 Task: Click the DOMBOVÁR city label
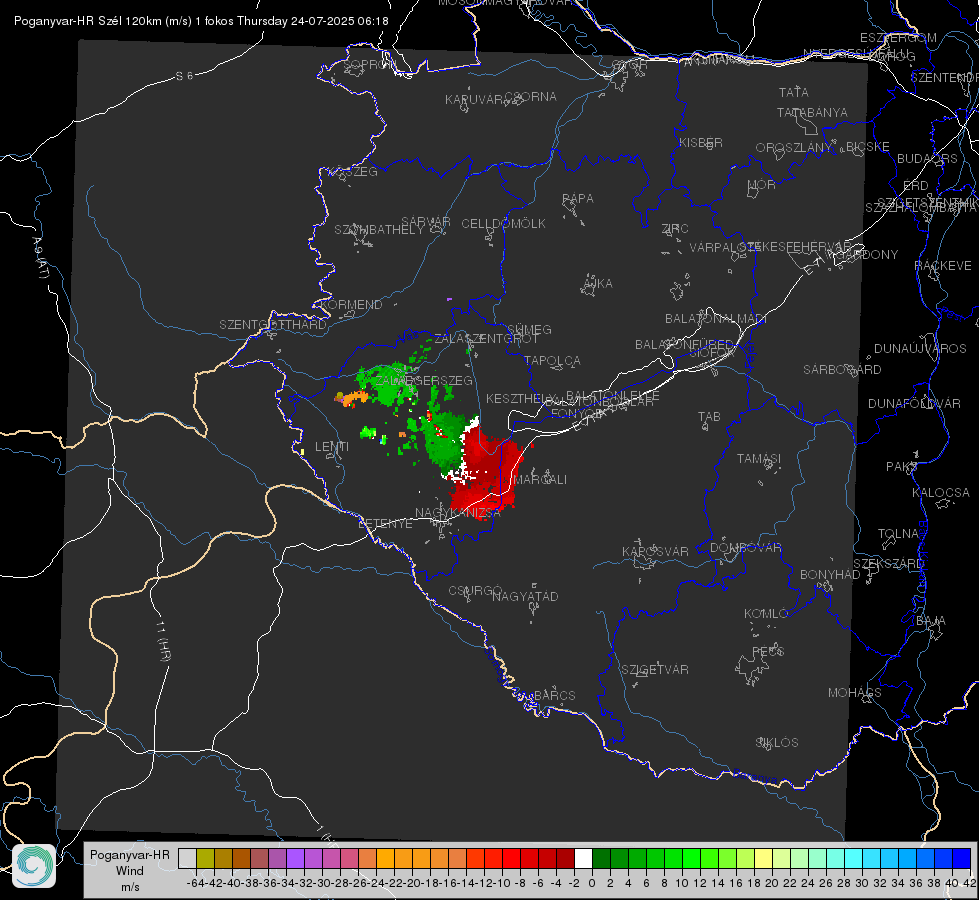[x=745, y=548]
